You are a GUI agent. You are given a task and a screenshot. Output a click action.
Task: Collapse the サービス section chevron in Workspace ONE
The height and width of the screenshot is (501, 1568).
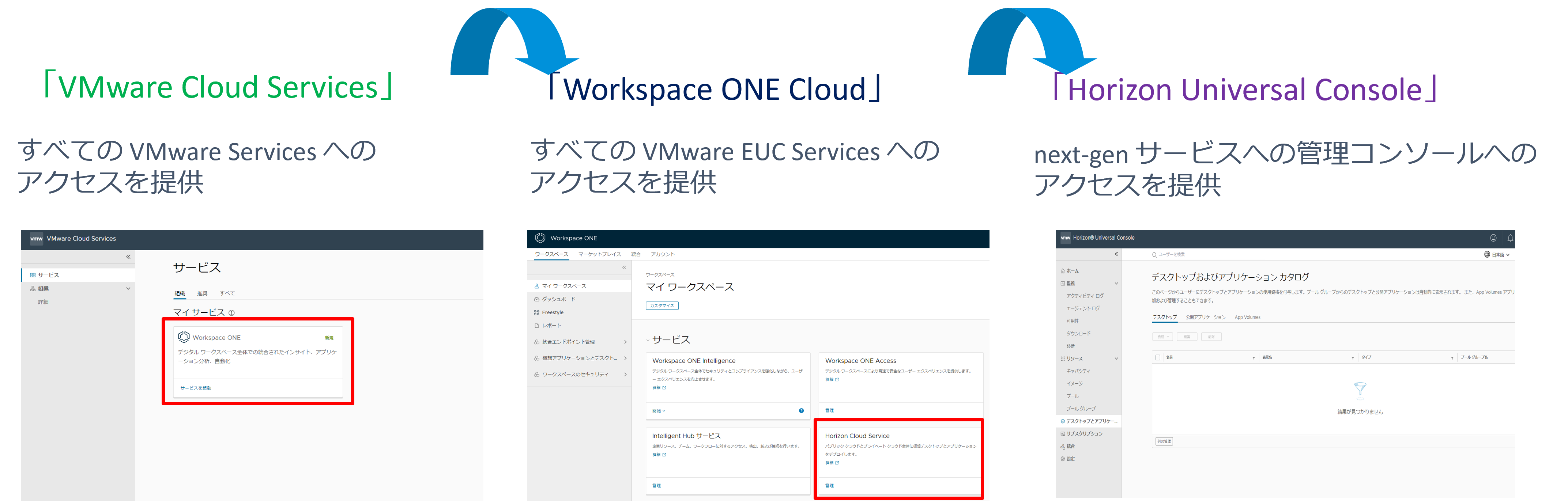click(x=648, y=340)
